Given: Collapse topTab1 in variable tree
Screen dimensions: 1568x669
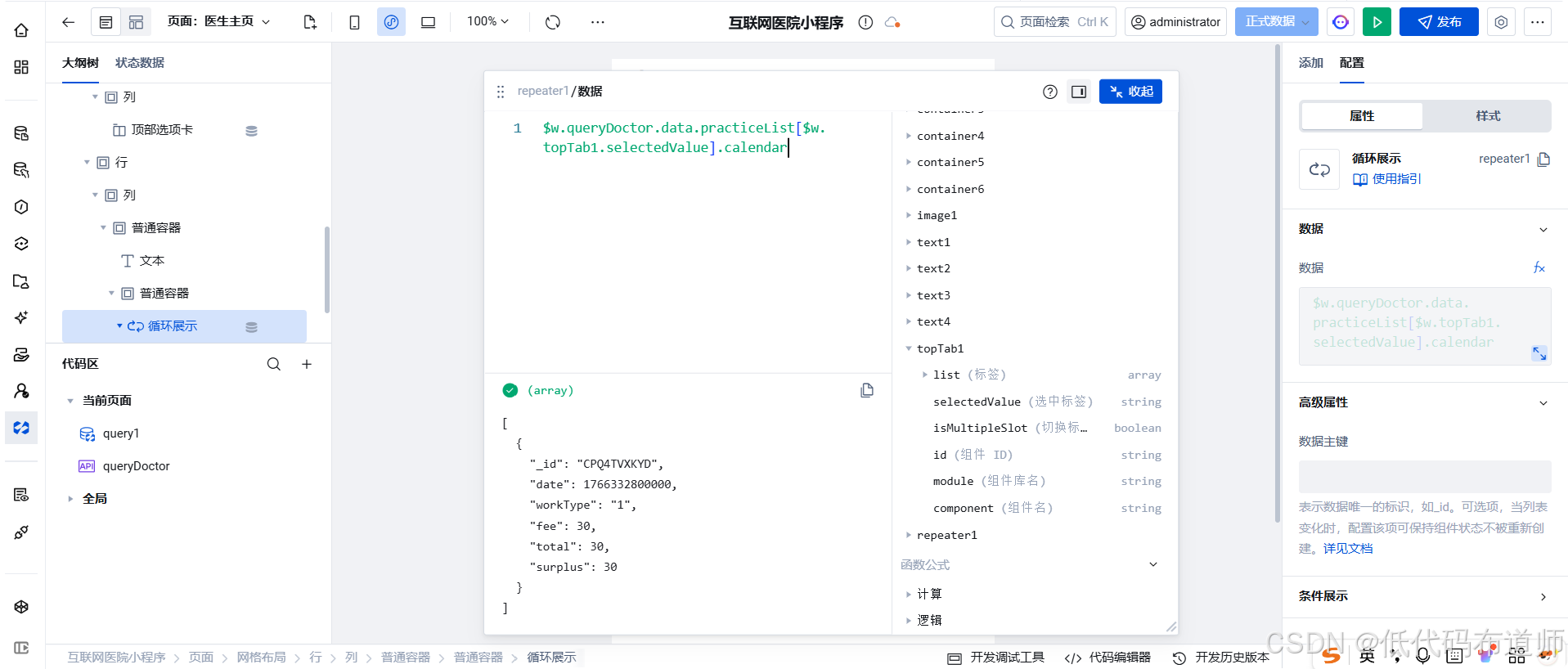Looking at the screenshot, I should coord(908,348).
